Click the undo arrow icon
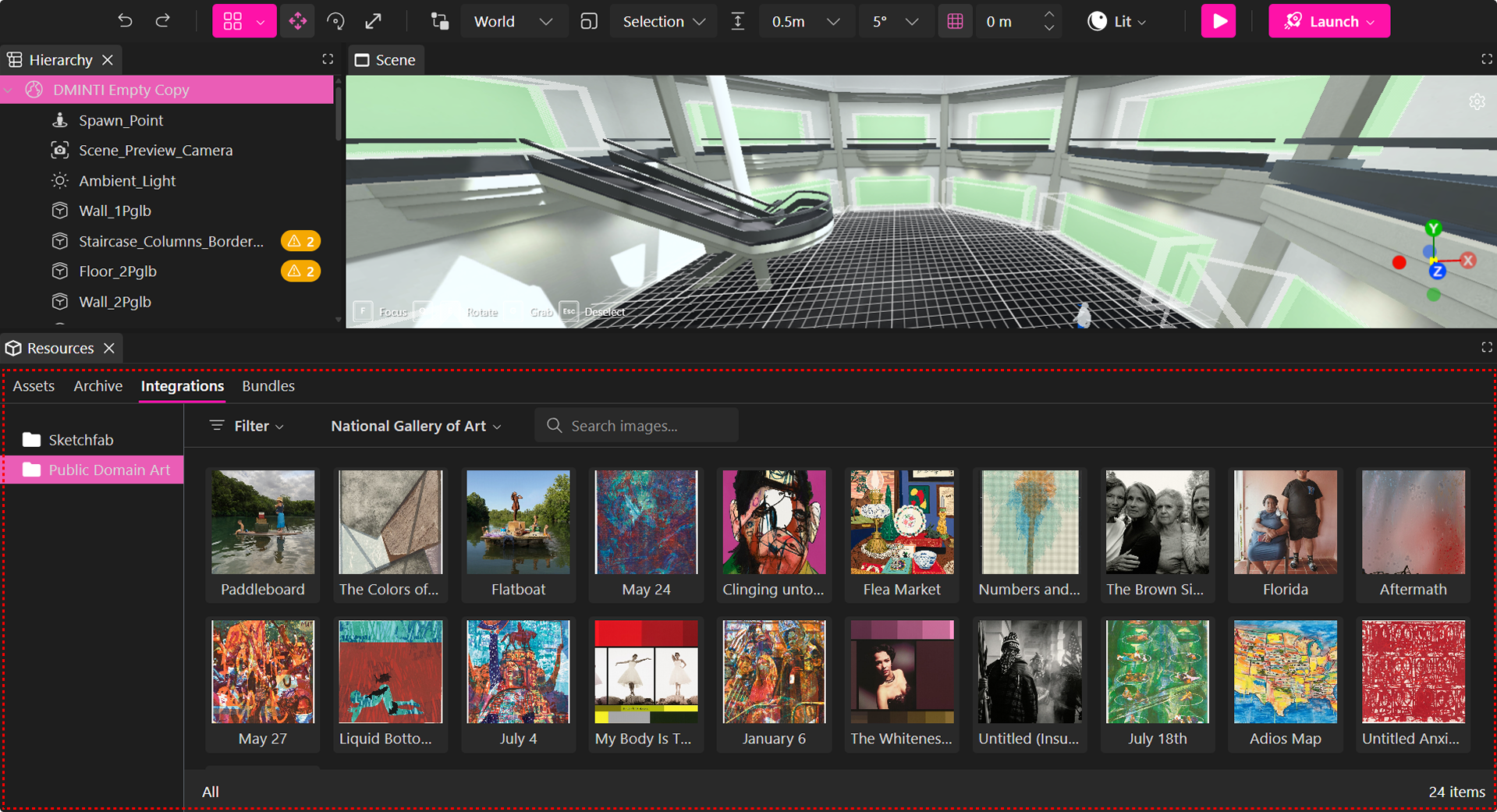This screenshot has width=1497, height=812. 125,21
